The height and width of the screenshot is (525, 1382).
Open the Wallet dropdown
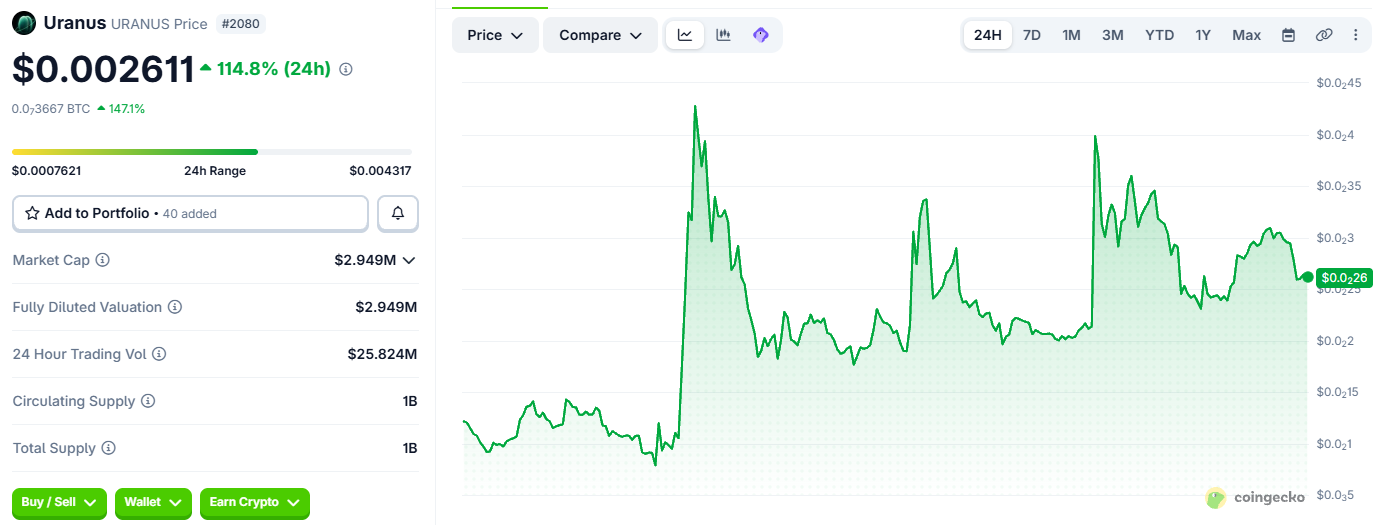[x=153, y=502]
